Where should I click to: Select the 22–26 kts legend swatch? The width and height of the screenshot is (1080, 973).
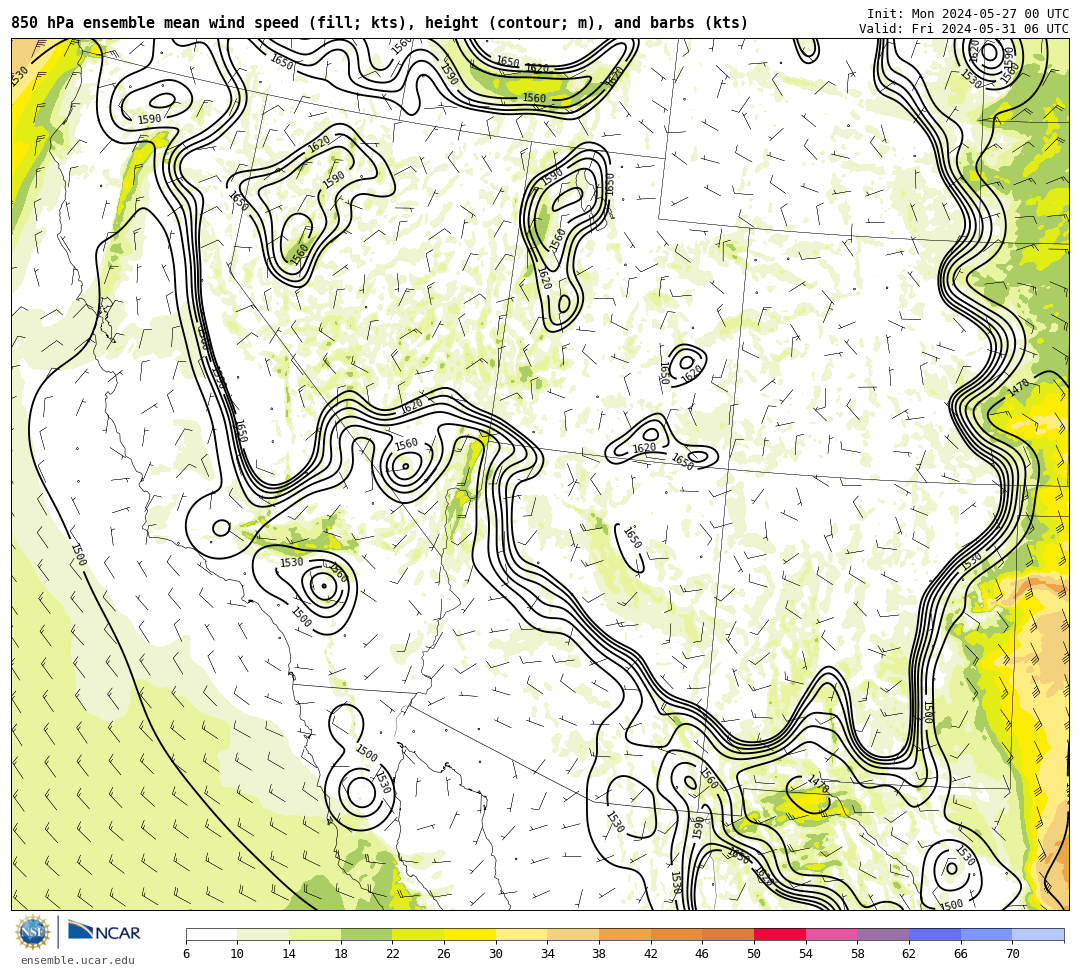(418, 934)
